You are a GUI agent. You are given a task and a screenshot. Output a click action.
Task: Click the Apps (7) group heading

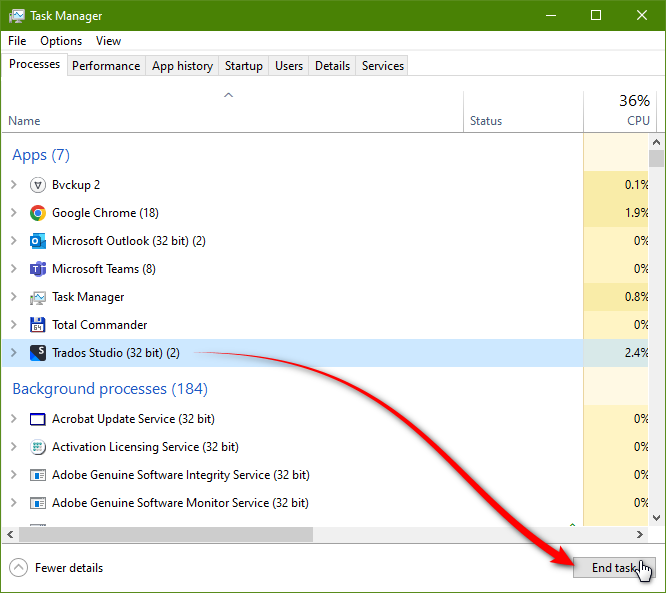[41, 155]
